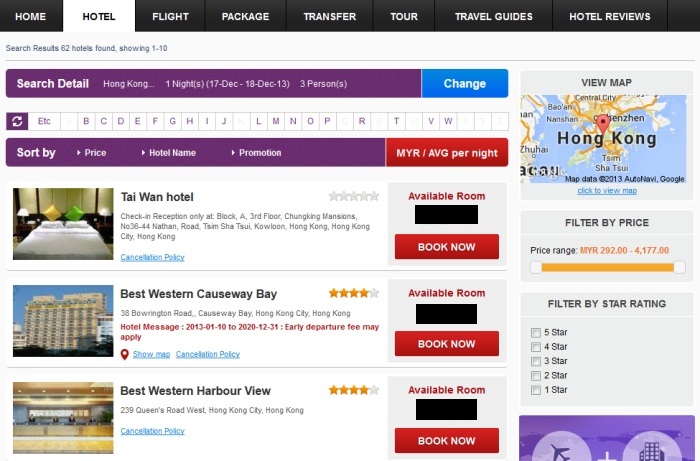Filter hotels by letter C
Viewport: 700px width, 461px height.
pos(104,121)
